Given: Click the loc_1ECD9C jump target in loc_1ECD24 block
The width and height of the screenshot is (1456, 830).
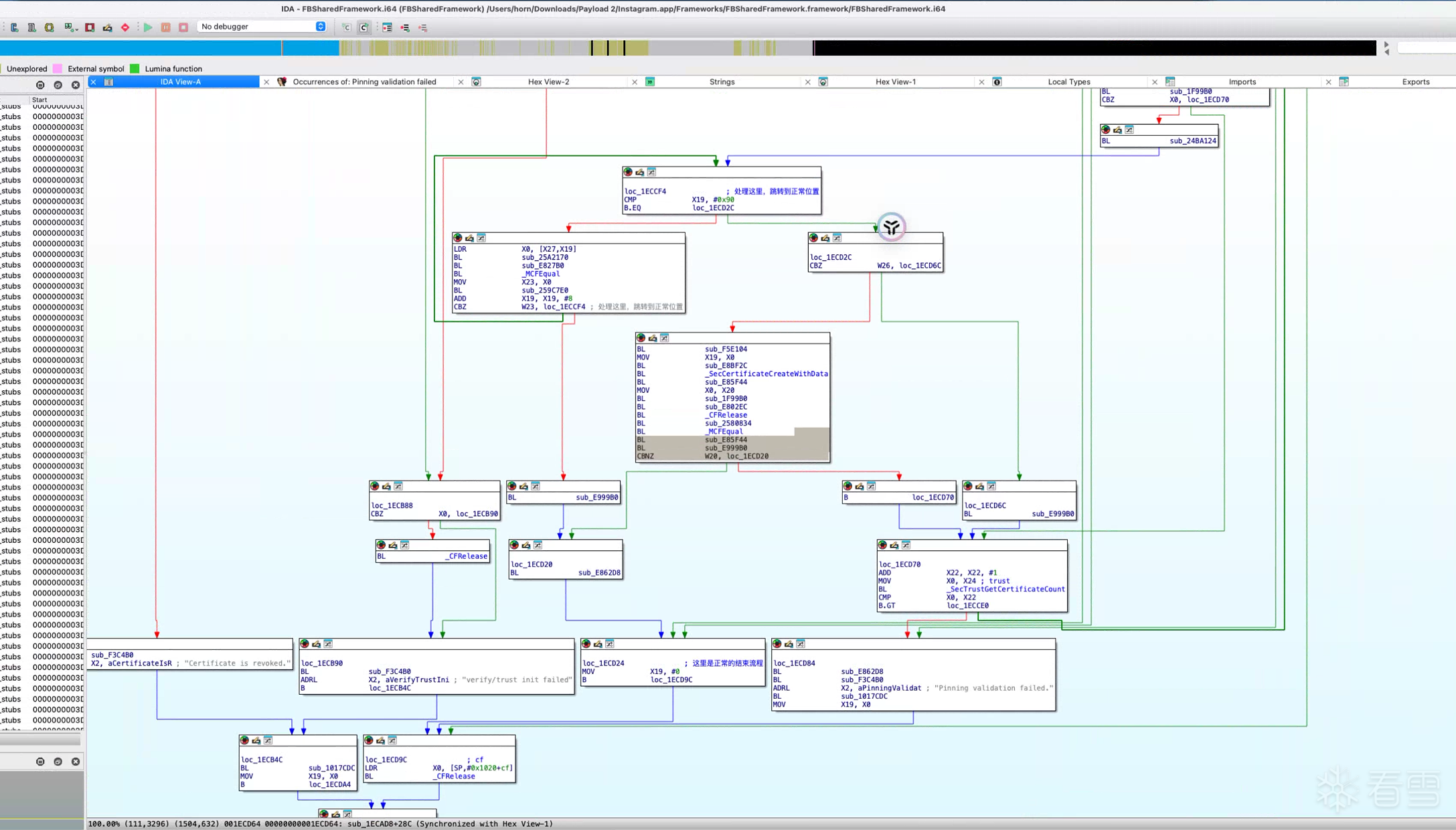Looking at the screenshot, I should pyautogui.click(x=671, y=679).
